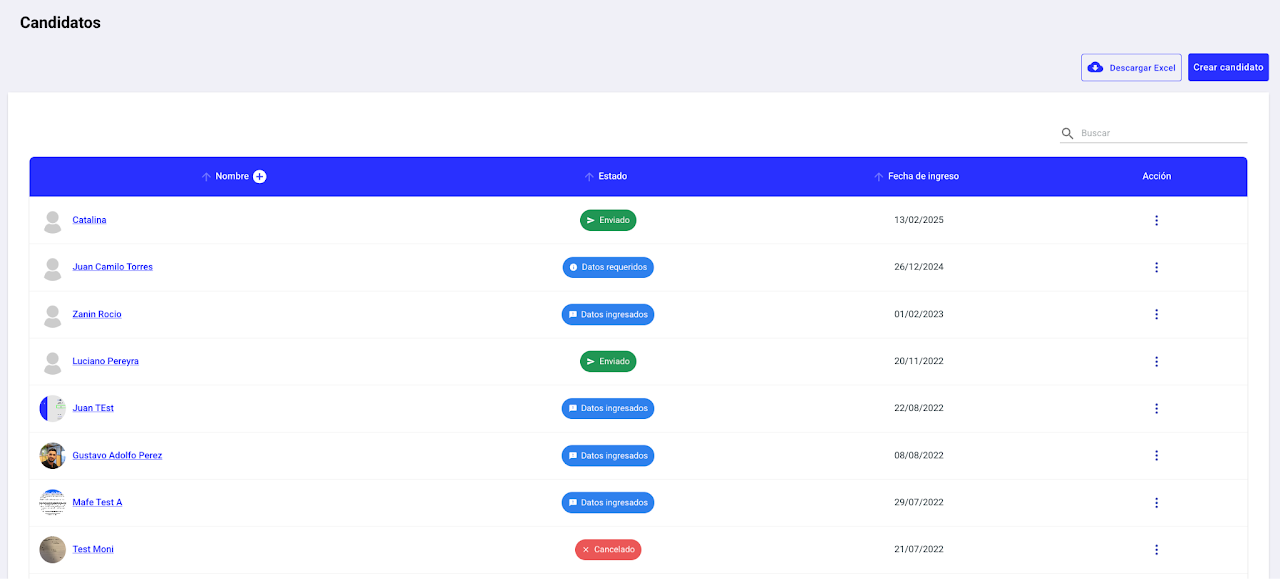The width and height of the screenshot is (1280, 579).
Task: Sort by Estado column arrow
Action: (x=589, y=176)
